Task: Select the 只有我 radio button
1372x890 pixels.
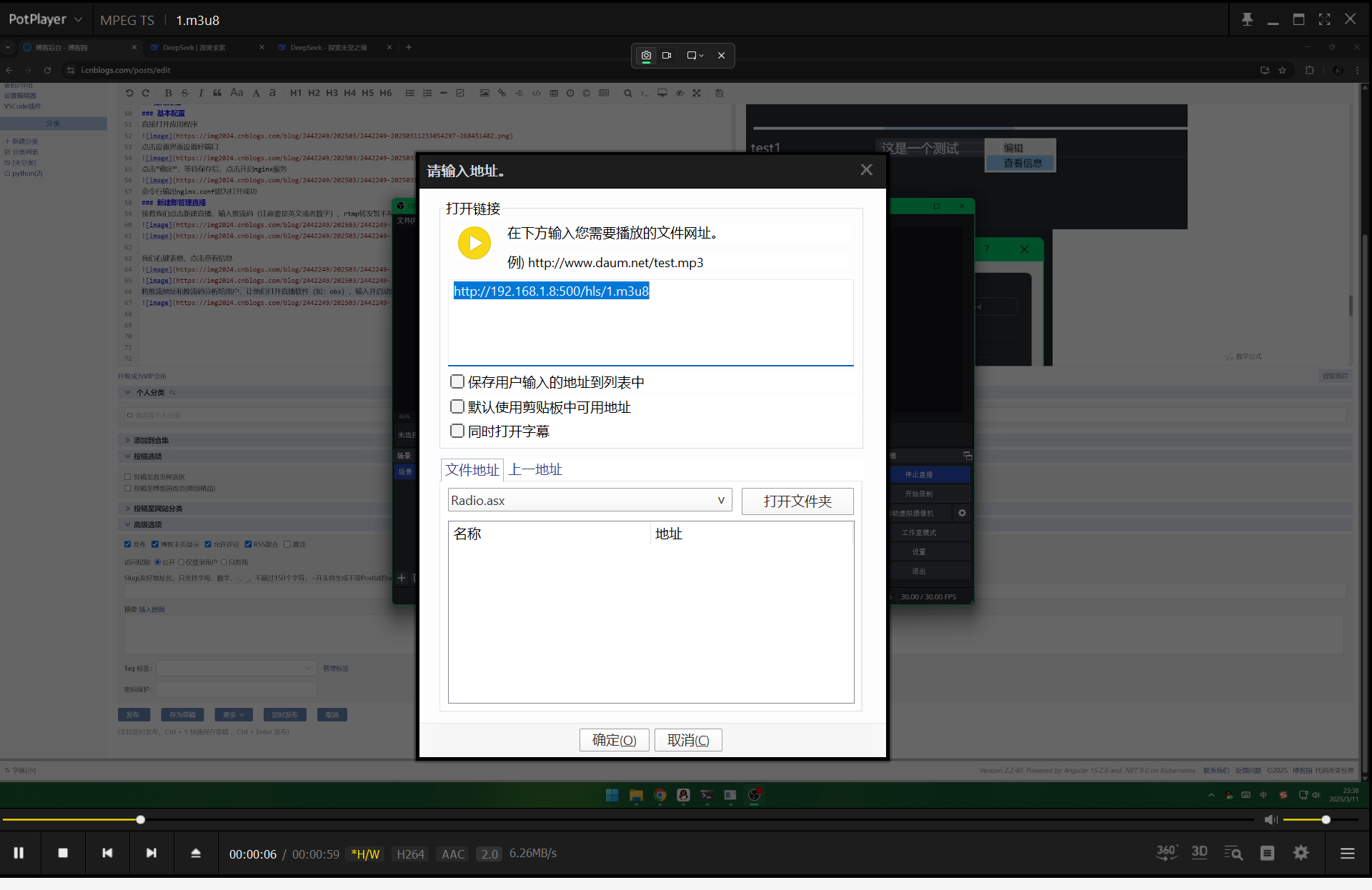Action: click(x=224, y=562)
